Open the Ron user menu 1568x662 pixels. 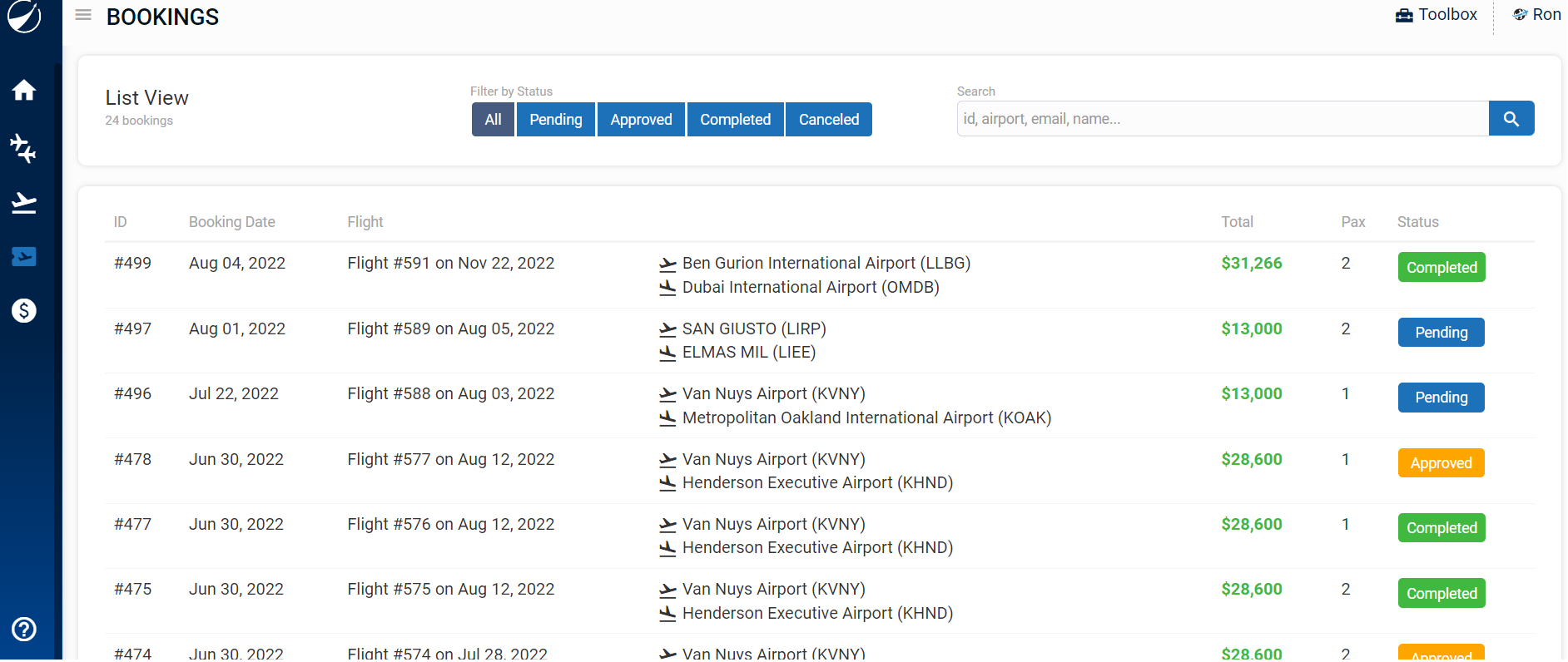click(1537, 15)
